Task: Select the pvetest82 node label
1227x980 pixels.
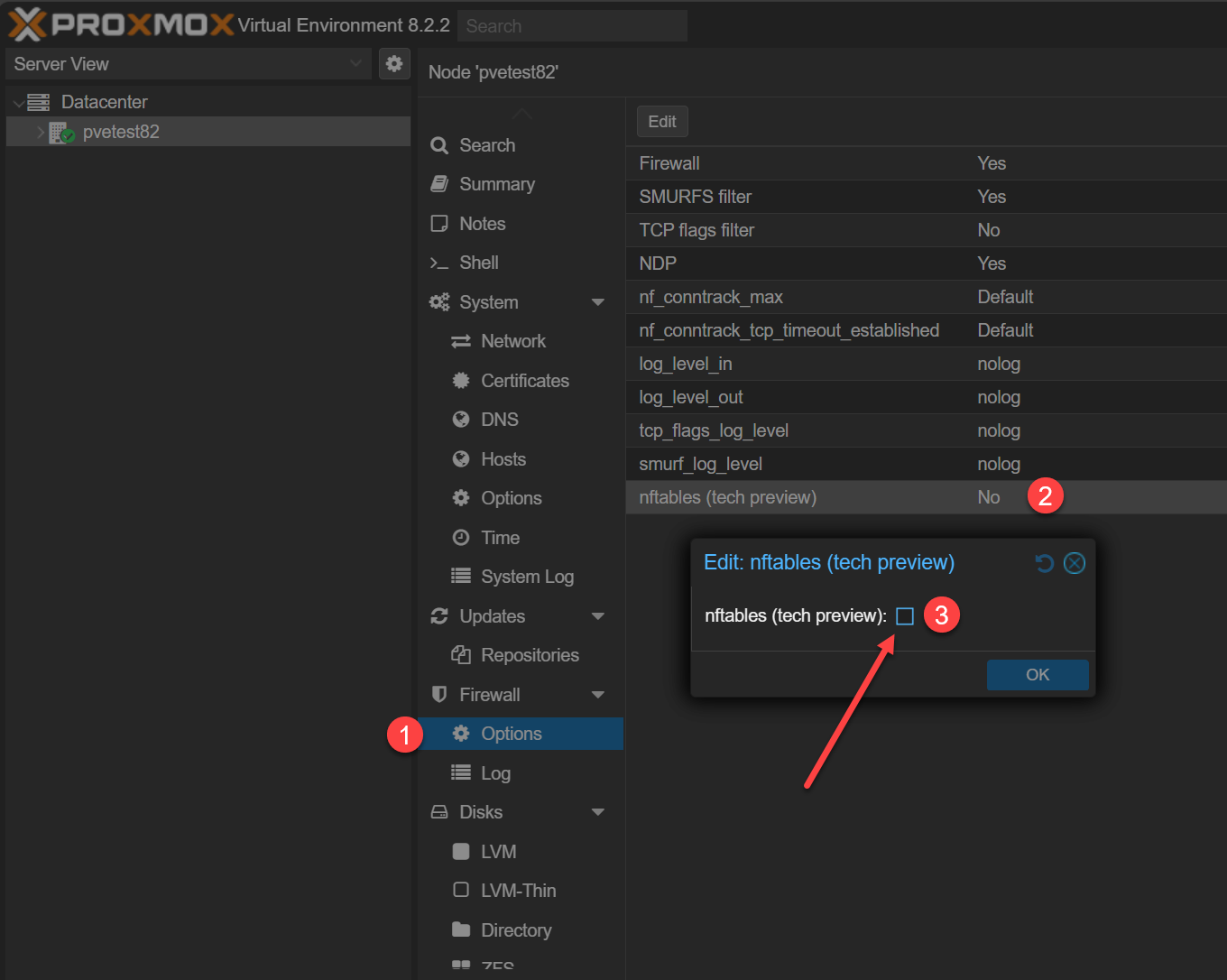Action: (121, 133)
